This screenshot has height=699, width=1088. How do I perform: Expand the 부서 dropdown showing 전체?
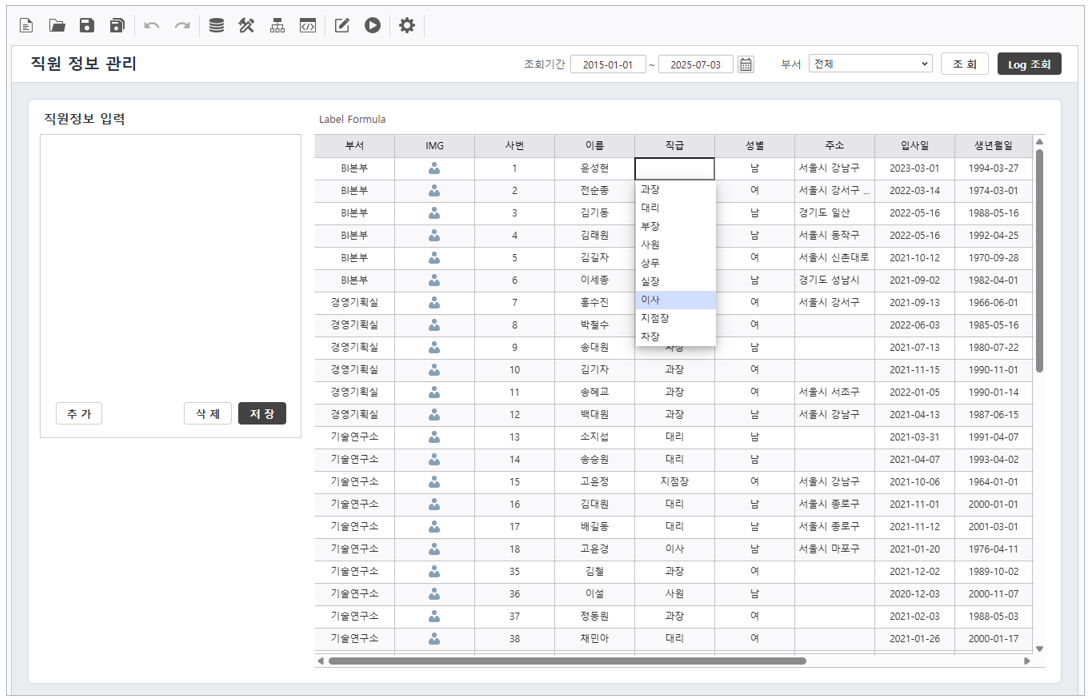pos(870,64)
